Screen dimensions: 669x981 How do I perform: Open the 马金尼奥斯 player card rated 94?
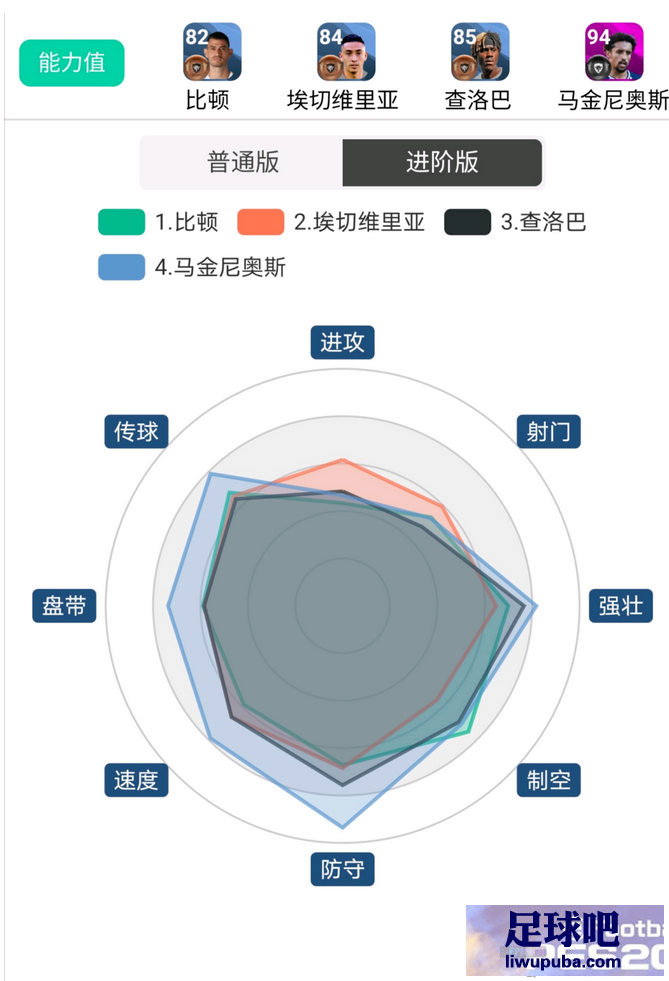[x=614, y=52]
